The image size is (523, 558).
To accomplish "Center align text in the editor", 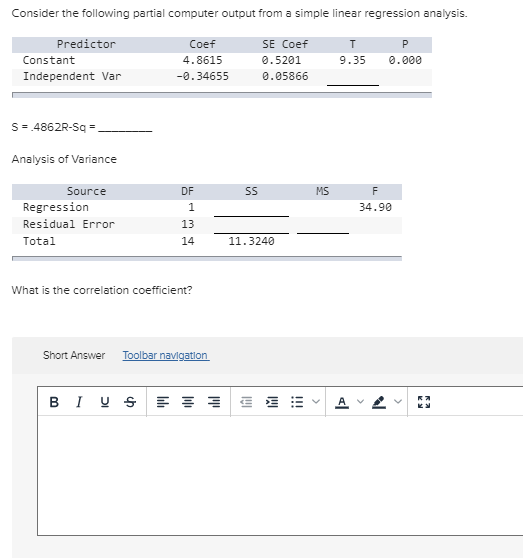I will pyautogui.click(x=188, y=402).
